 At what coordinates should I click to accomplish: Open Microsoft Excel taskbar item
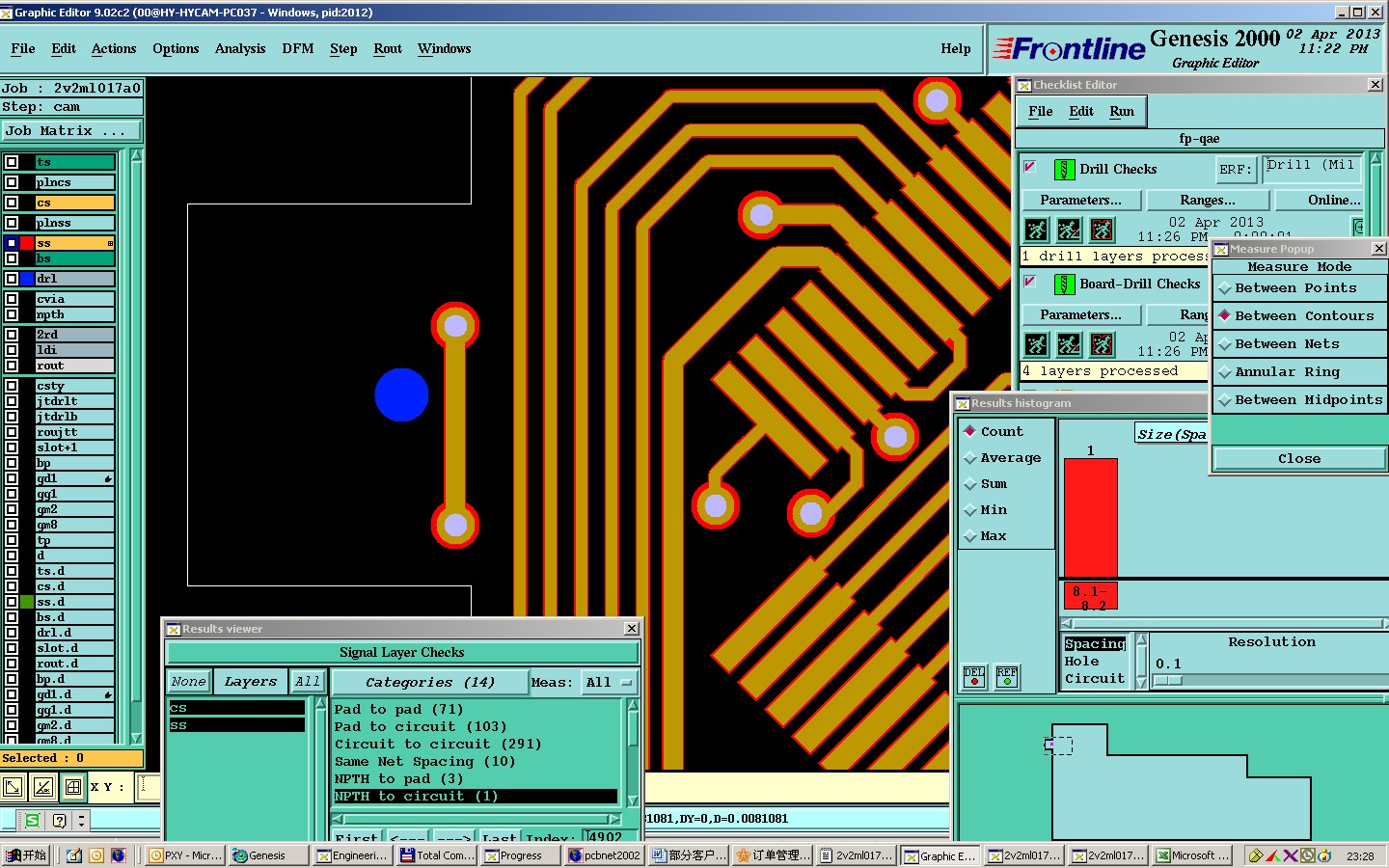1194,855
